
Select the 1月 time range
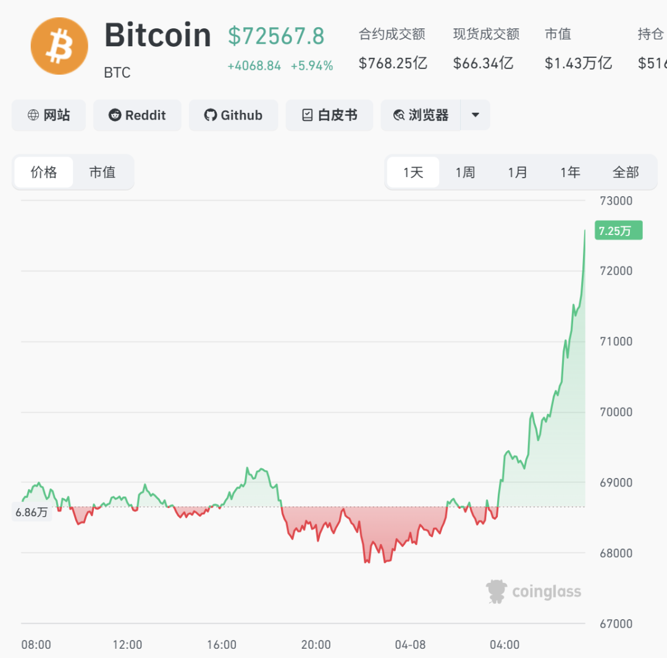(517, 172)
